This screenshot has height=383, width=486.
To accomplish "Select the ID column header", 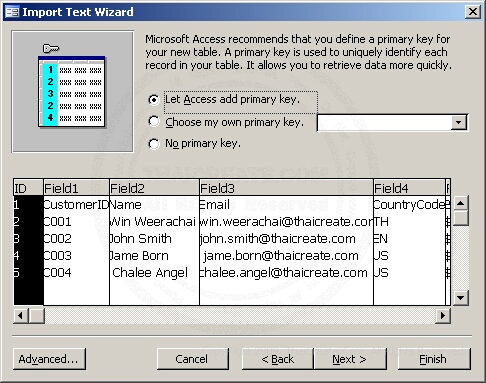I will (x=28, y=188).
